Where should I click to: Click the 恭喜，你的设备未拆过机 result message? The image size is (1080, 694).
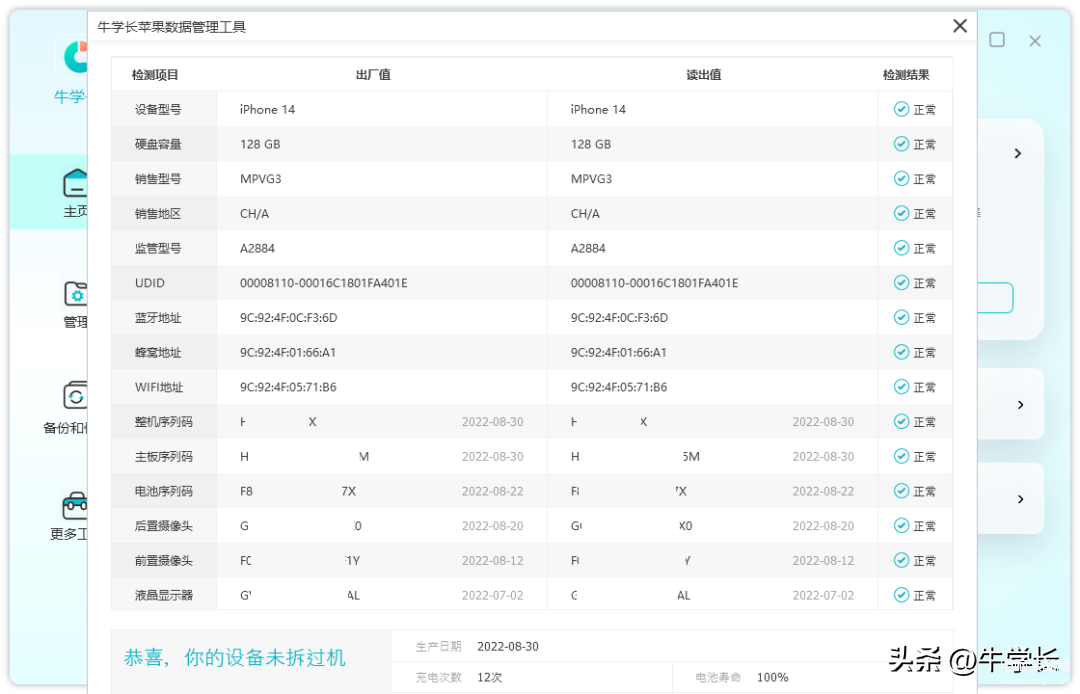point(235,658)
